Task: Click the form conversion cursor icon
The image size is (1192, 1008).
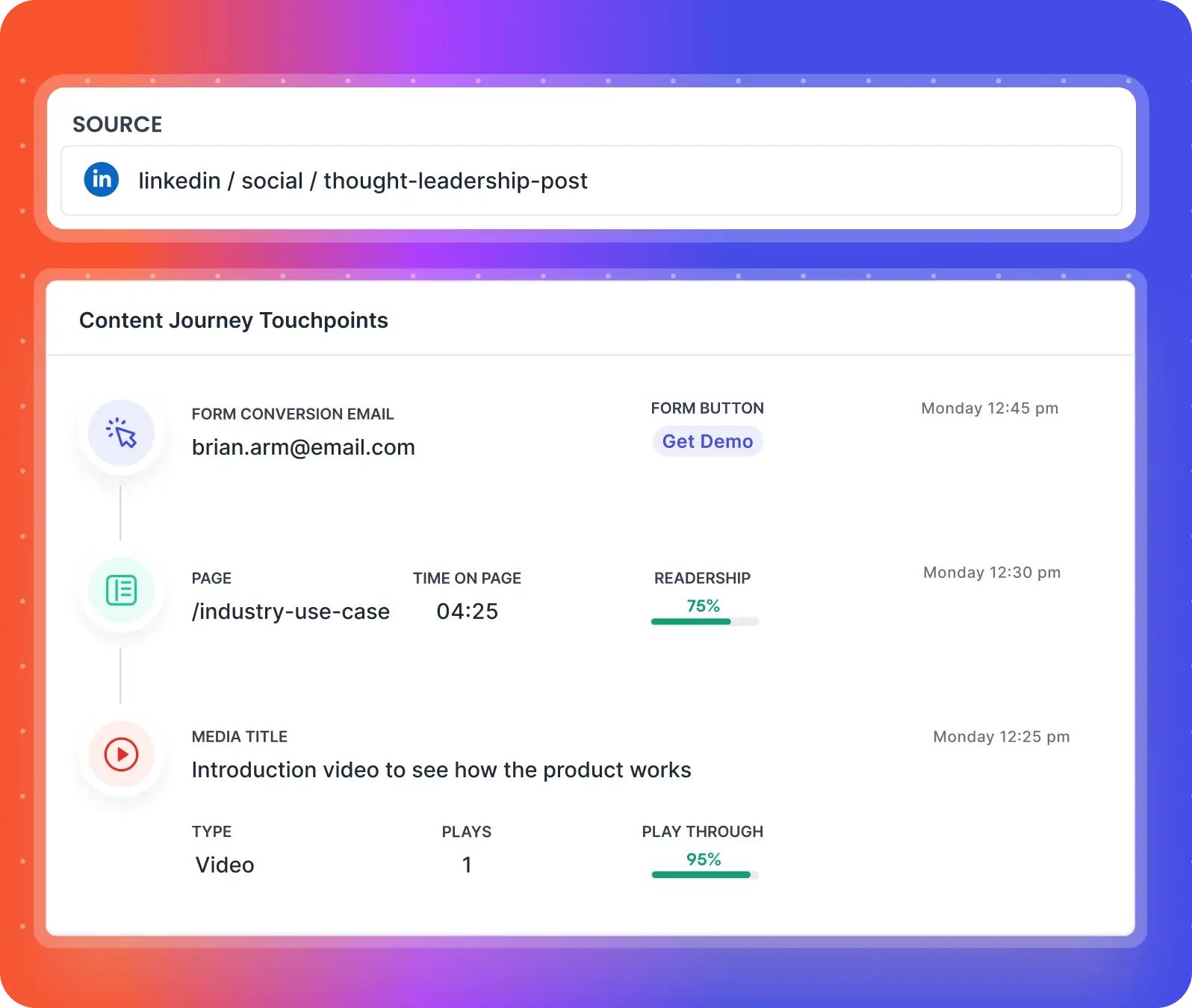Action: (x=121, y=433)
